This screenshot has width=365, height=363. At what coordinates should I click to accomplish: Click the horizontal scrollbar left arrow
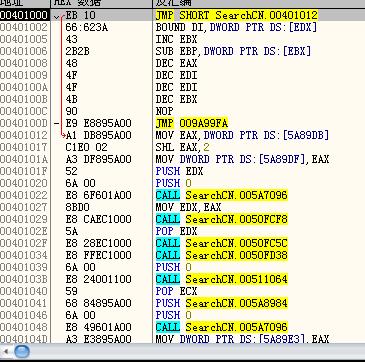click(6, 351)
